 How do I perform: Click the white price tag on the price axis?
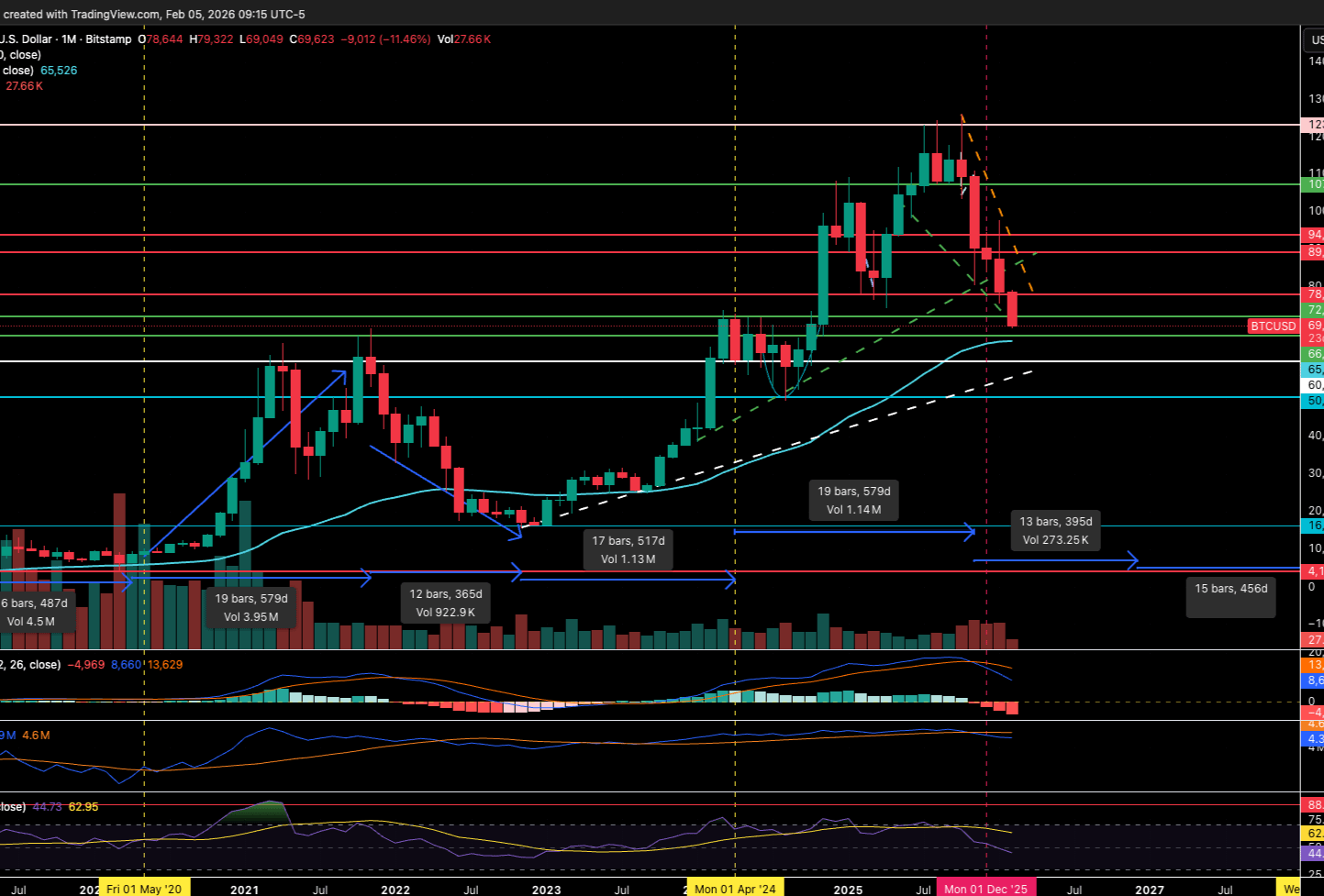pos(1312,385)
